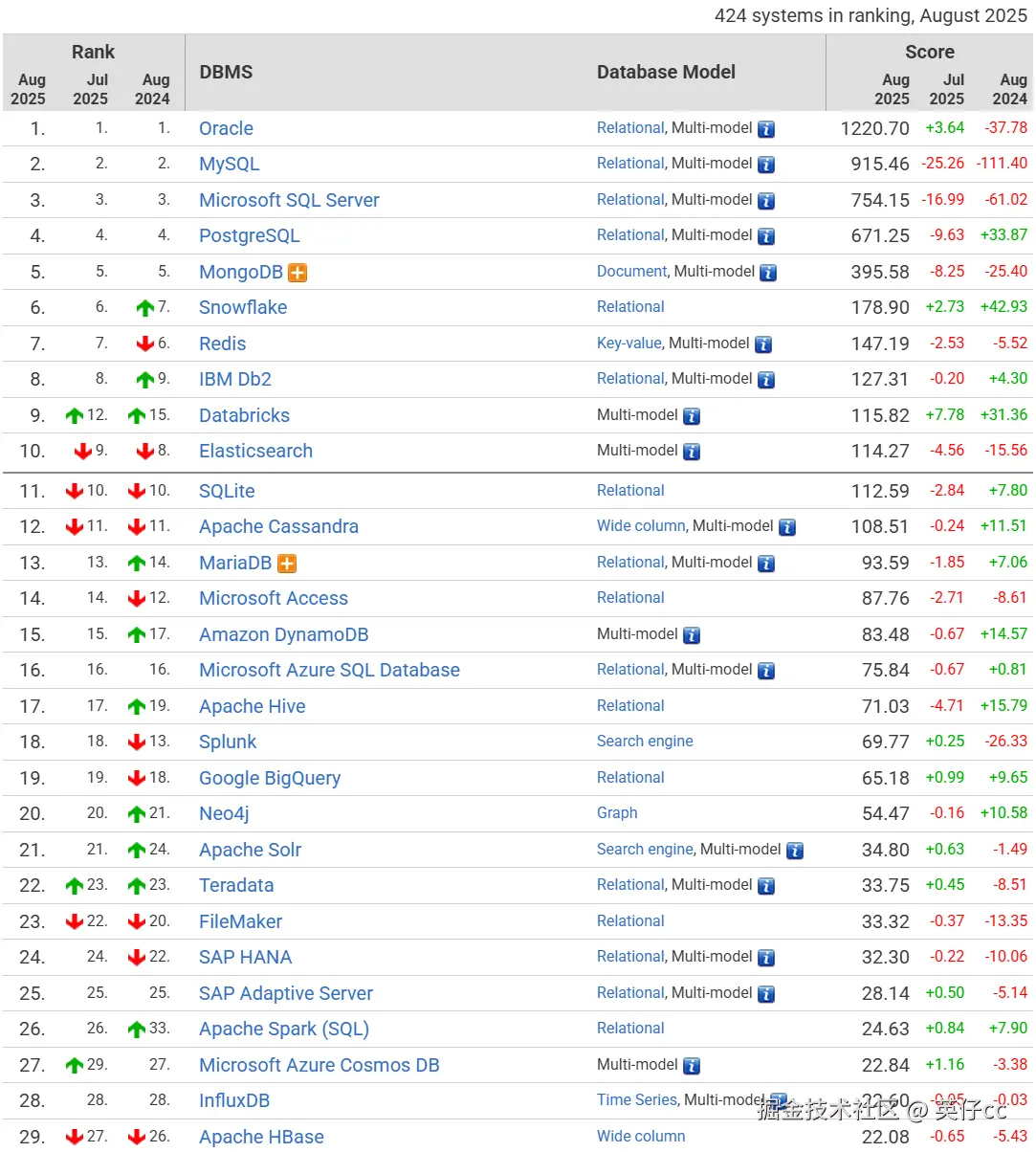Screen dimensions: 1036x1152
Task: Click the info icon in the MariaDB row
Action: (x=766, y=564)
